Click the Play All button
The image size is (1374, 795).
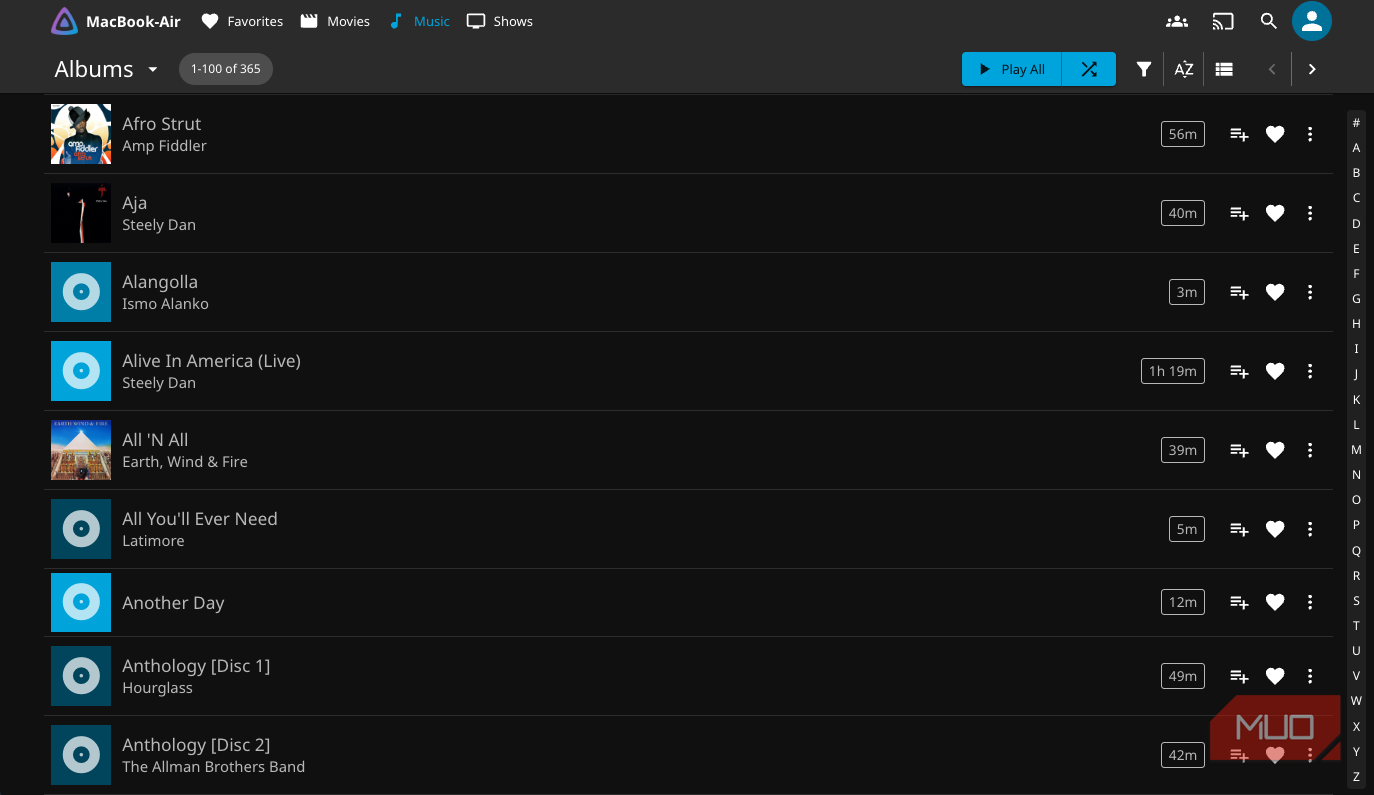pos(1012,69)
